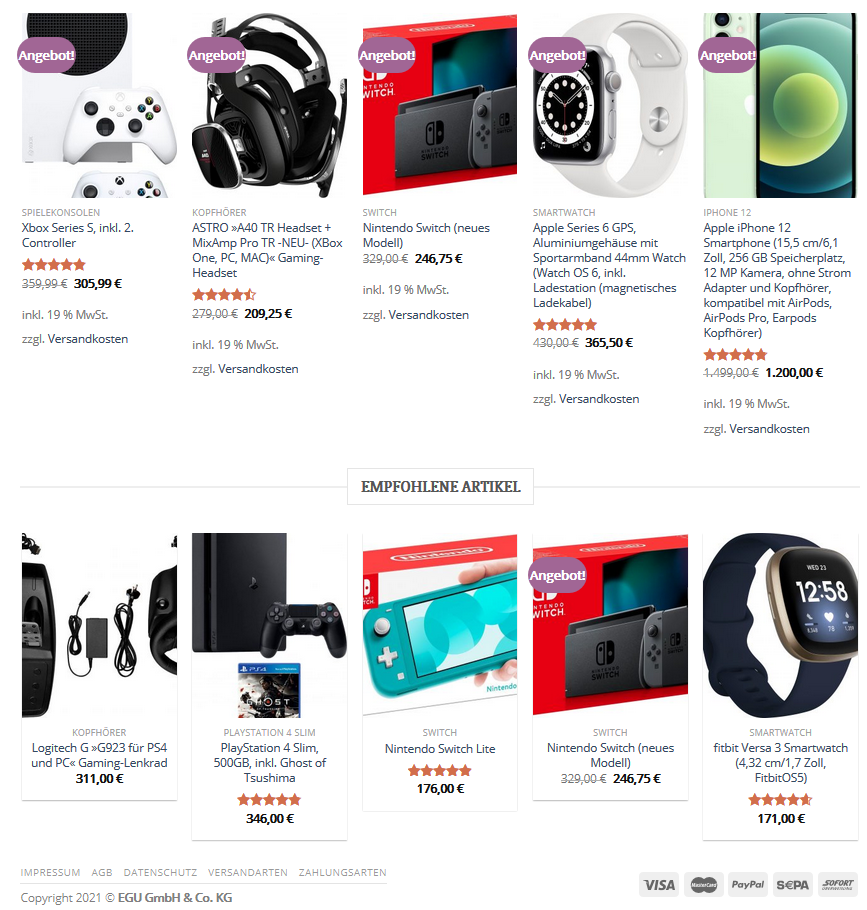The image size is (867, 910).
Task: Click the Angebot badge on Apple iPhone 12
Action: tap(728, 55)
